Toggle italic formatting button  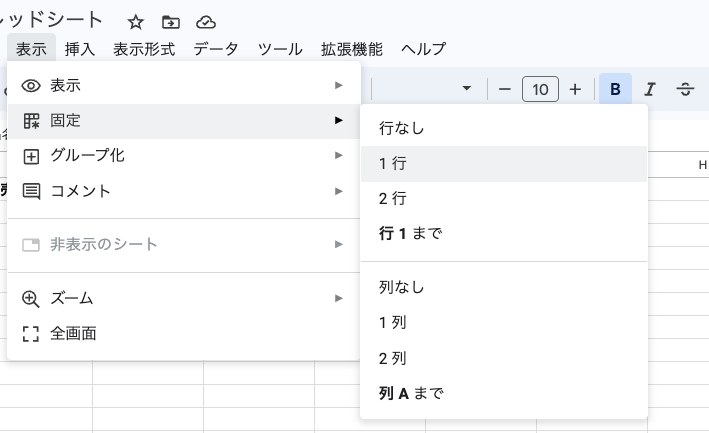650,89
